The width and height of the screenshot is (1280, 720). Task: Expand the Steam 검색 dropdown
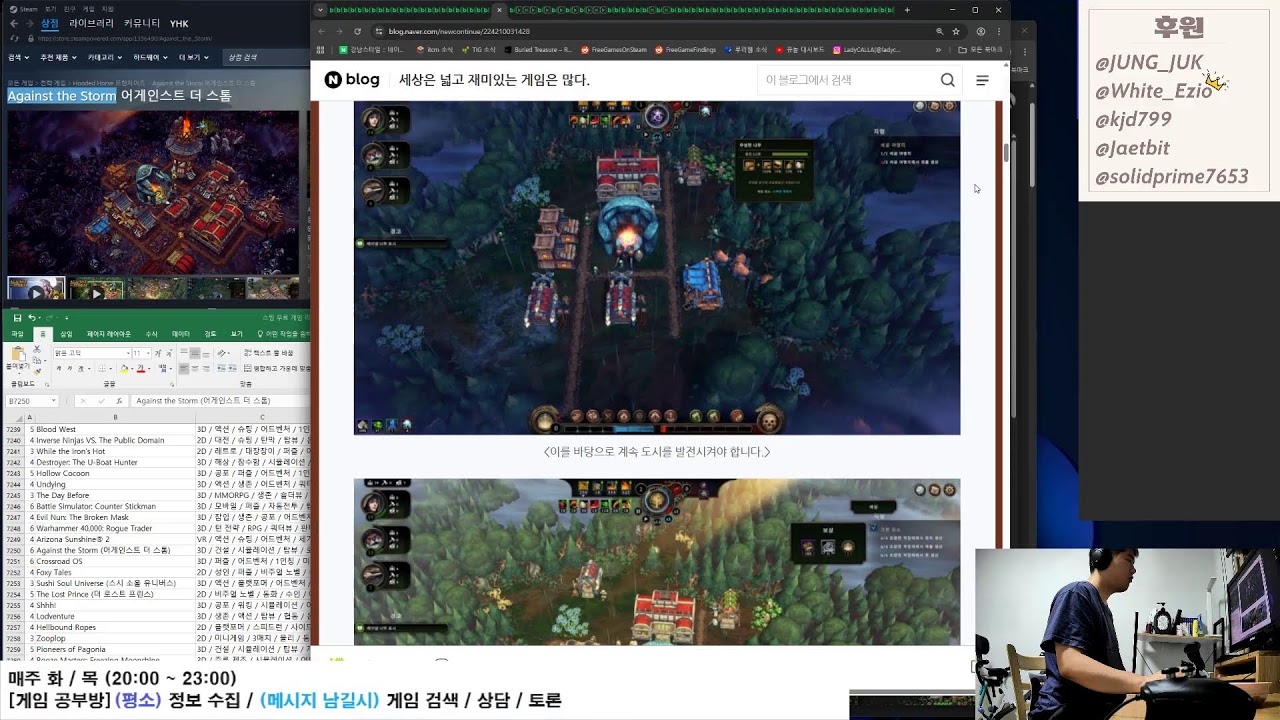pyautogui.click(x=18, y=58)
